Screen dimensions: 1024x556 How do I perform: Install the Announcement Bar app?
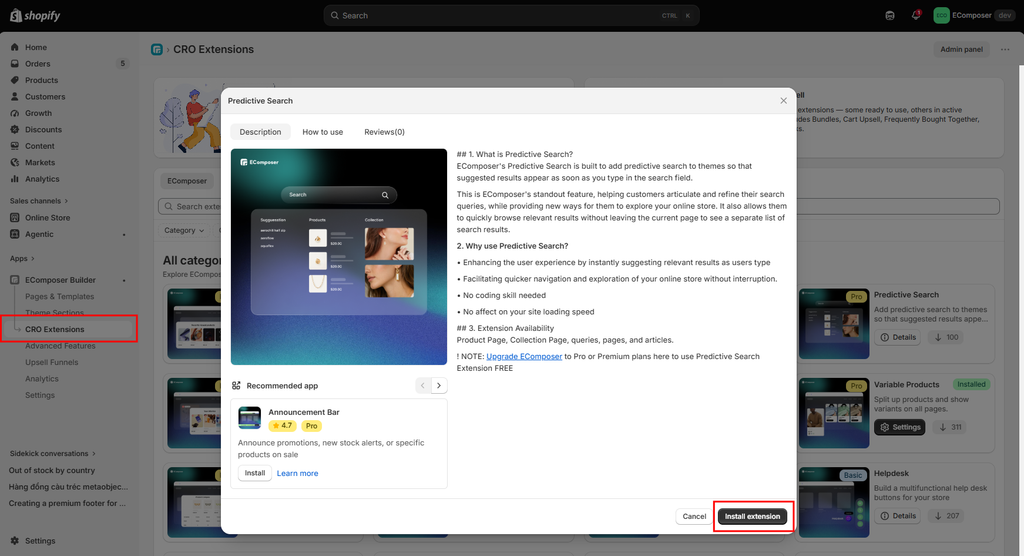(255, 473)
